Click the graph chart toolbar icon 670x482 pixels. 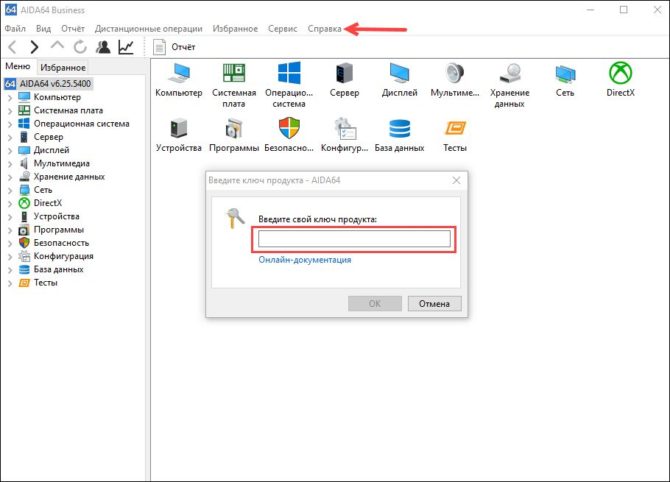point(126,47)
